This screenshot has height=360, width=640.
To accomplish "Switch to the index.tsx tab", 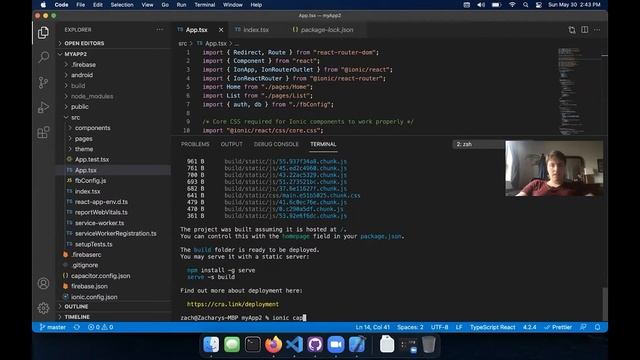I will click(256, 30).
